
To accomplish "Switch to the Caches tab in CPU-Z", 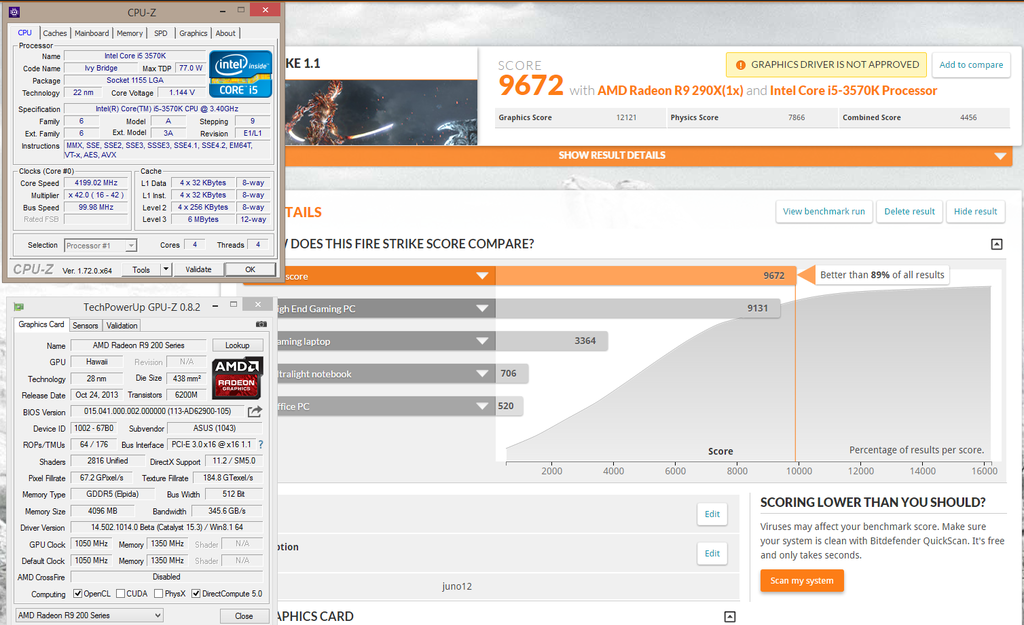I will pos(55,33).
